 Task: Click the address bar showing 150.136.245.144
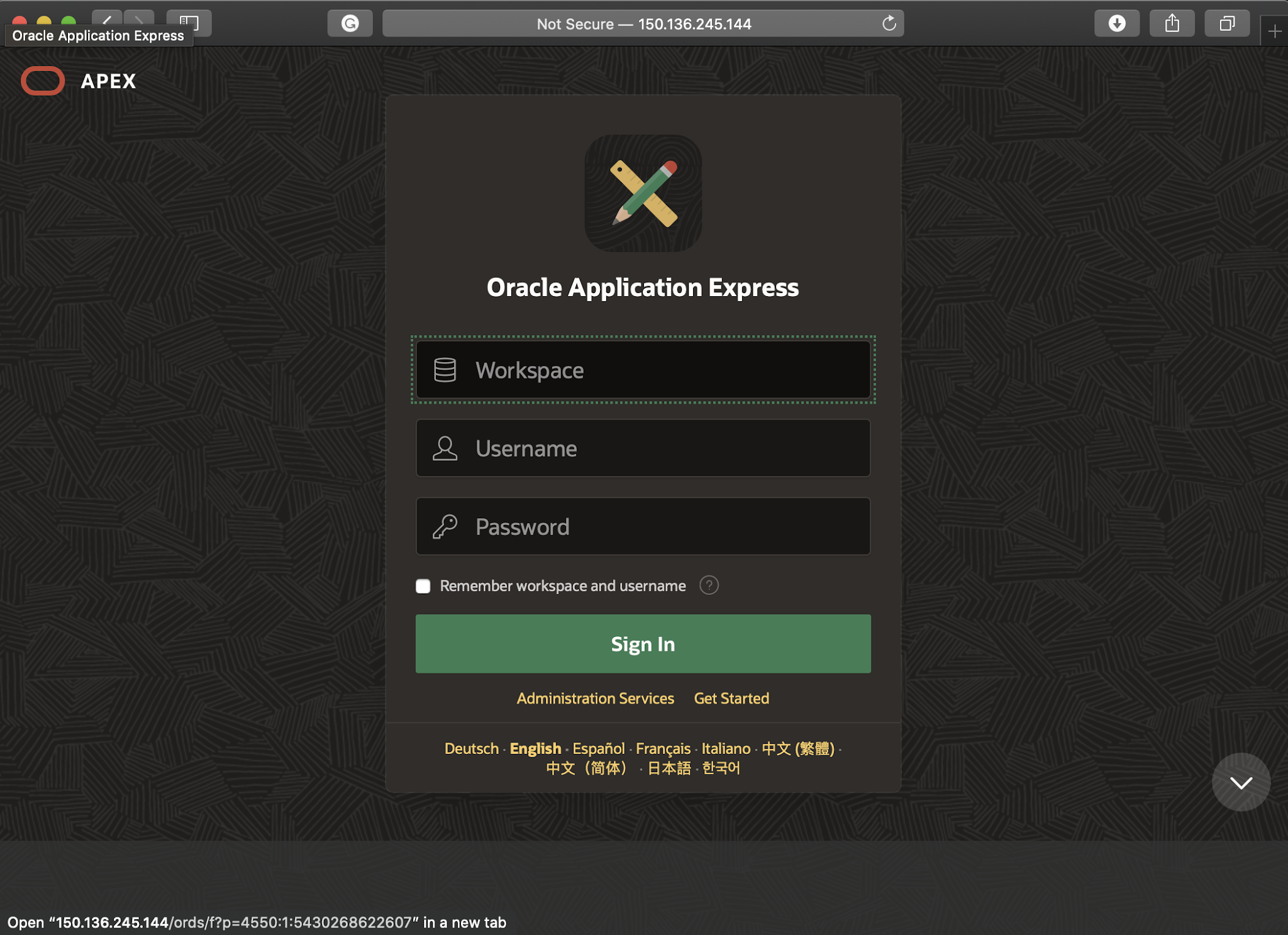point(643,24)
